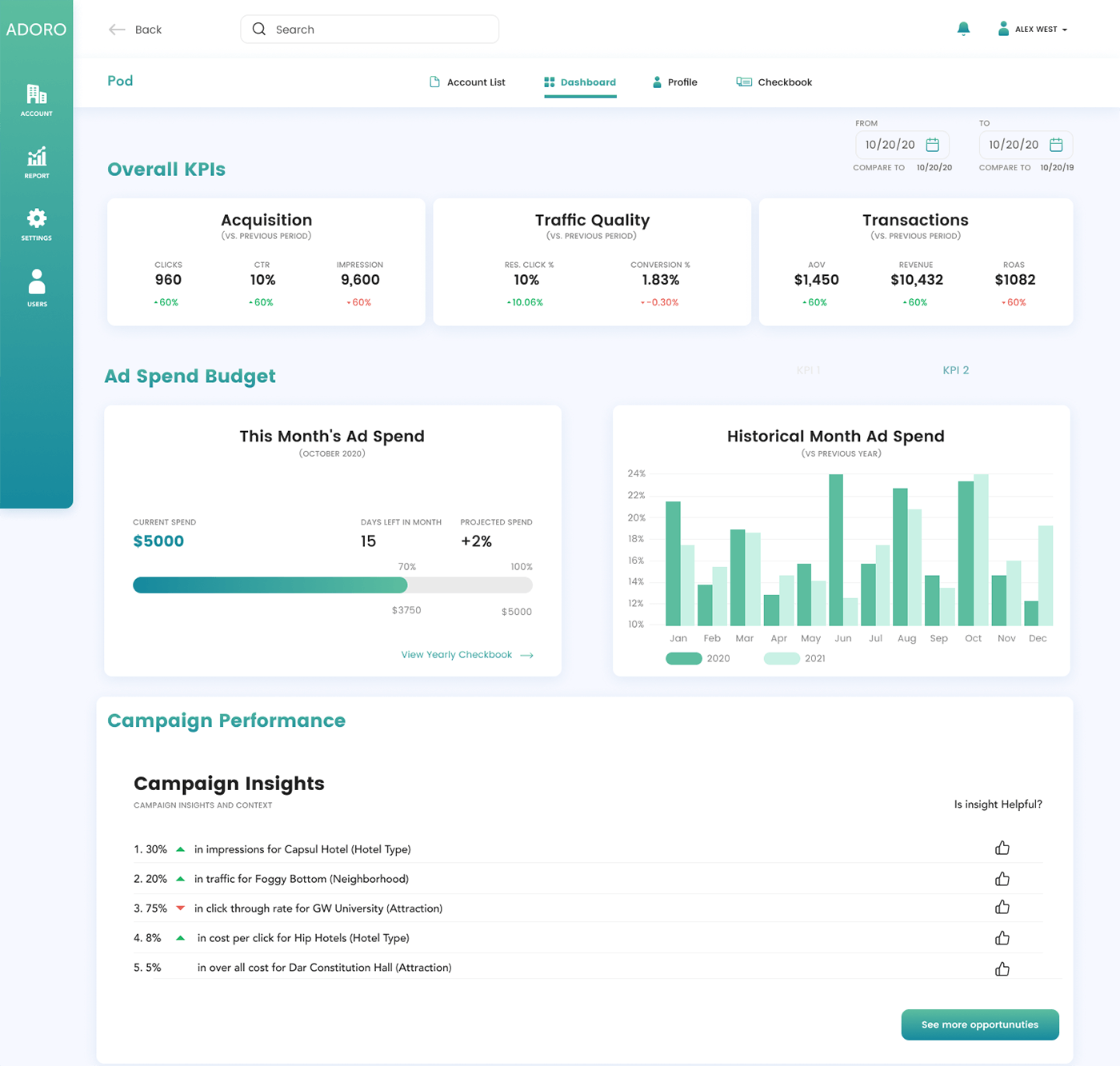The height and width of the screenshot is (1066, 1120).
Task: Open the Report icon in sidebar
Action: click(x=36, y=162)
